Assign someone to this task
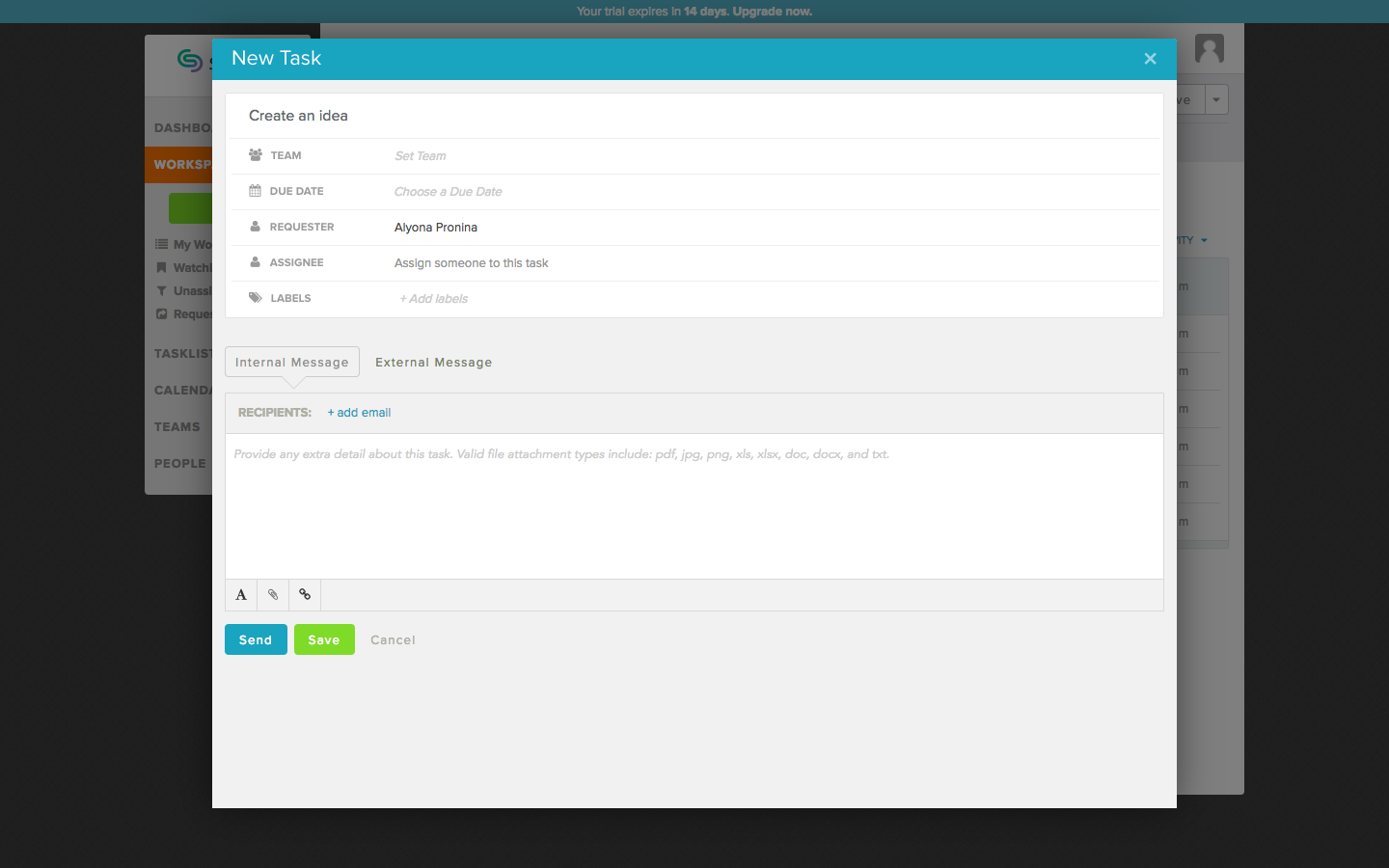Viewport: 1389px width, 868px height. pos(472,263)
